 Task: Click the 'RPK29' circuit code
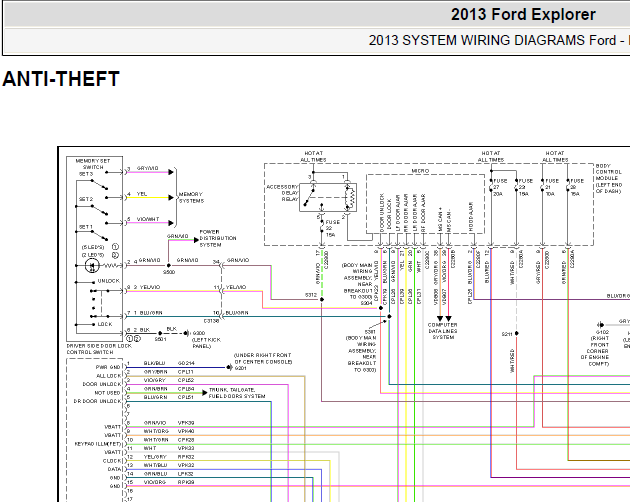pos(186,482)
